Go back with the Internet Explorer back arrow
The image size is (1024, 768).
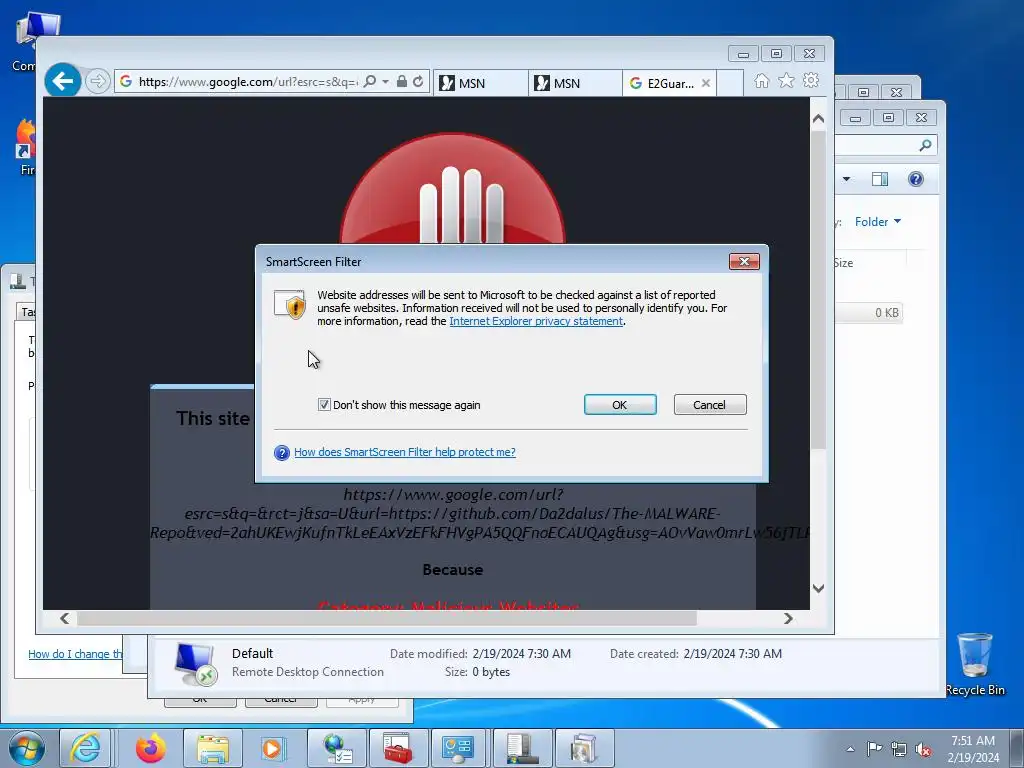[63, 81]
